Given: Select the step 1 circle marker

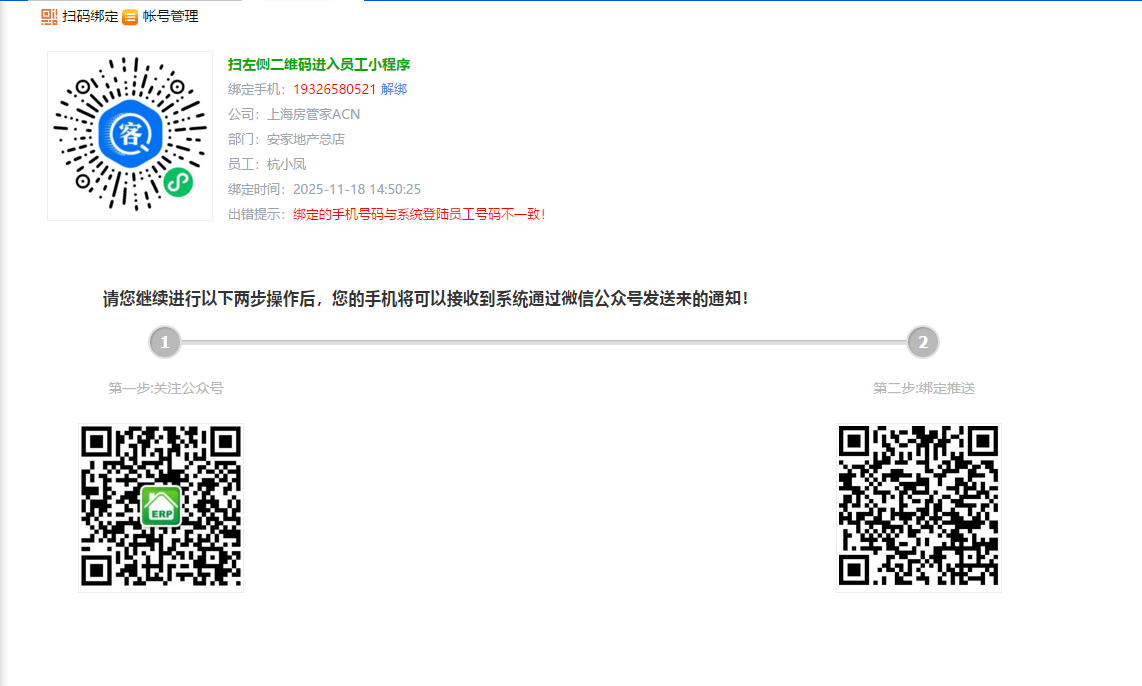Looking at the screenshot, I should point(164,342).
